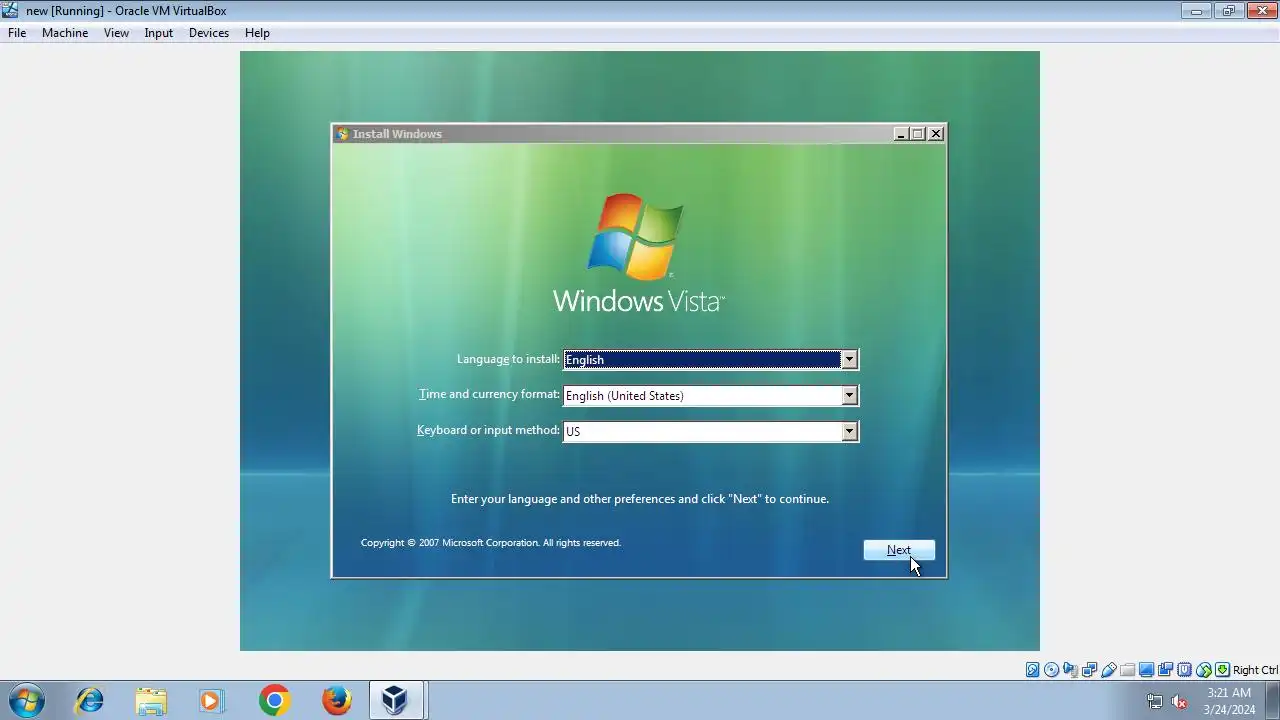Click the taskbar clock showing 3:21 AM

coord(1229,701)
